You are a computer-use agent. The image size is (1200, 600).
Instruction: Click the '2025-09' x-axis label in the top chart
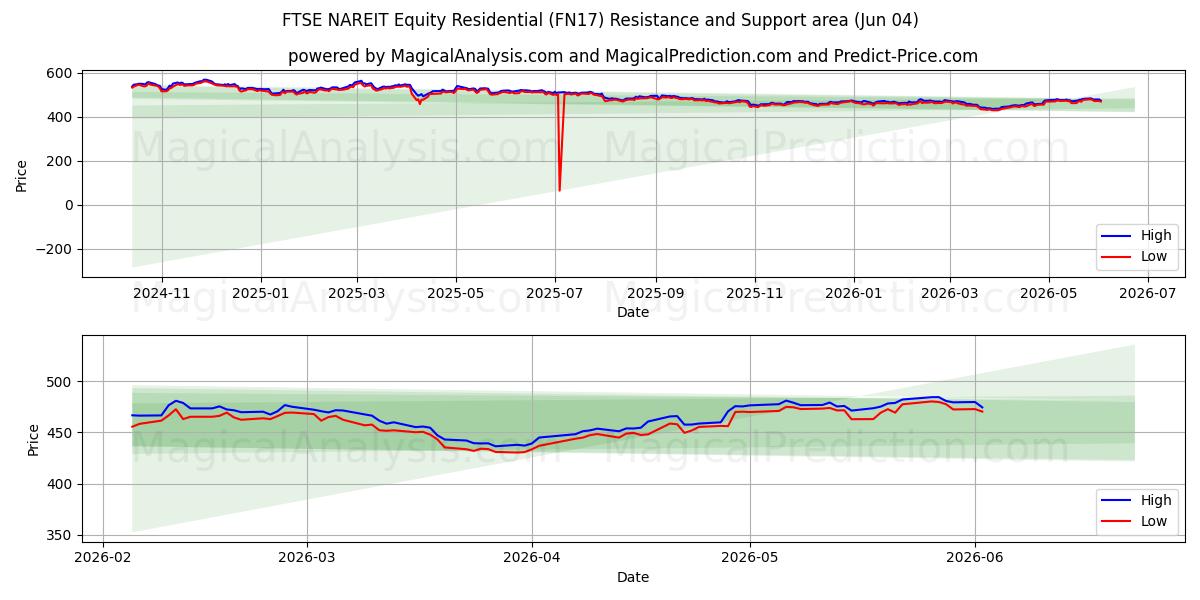(656, 295)
